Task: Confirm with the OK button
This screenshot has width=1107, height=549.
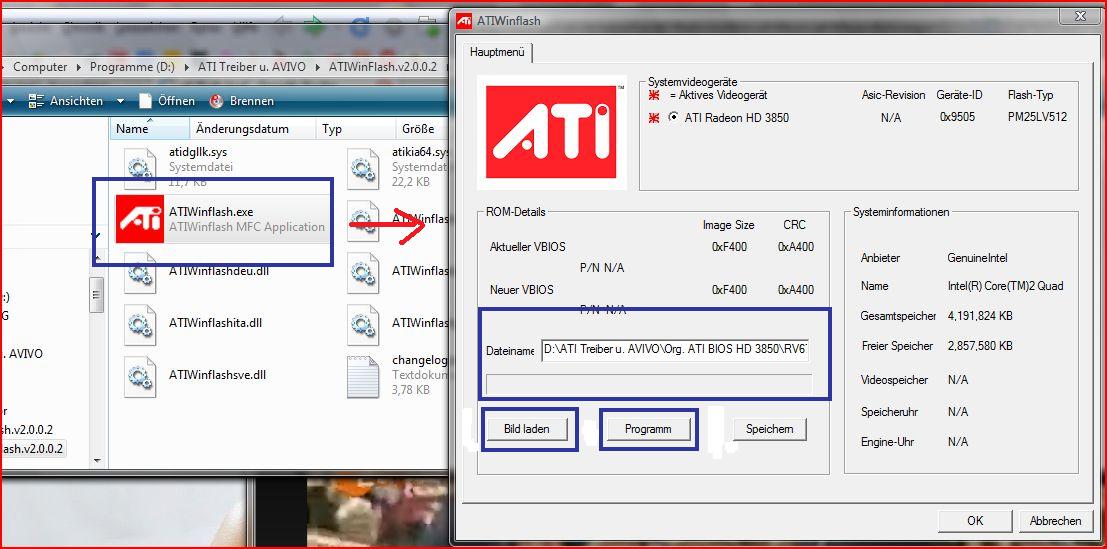Action: coord(975,521)
